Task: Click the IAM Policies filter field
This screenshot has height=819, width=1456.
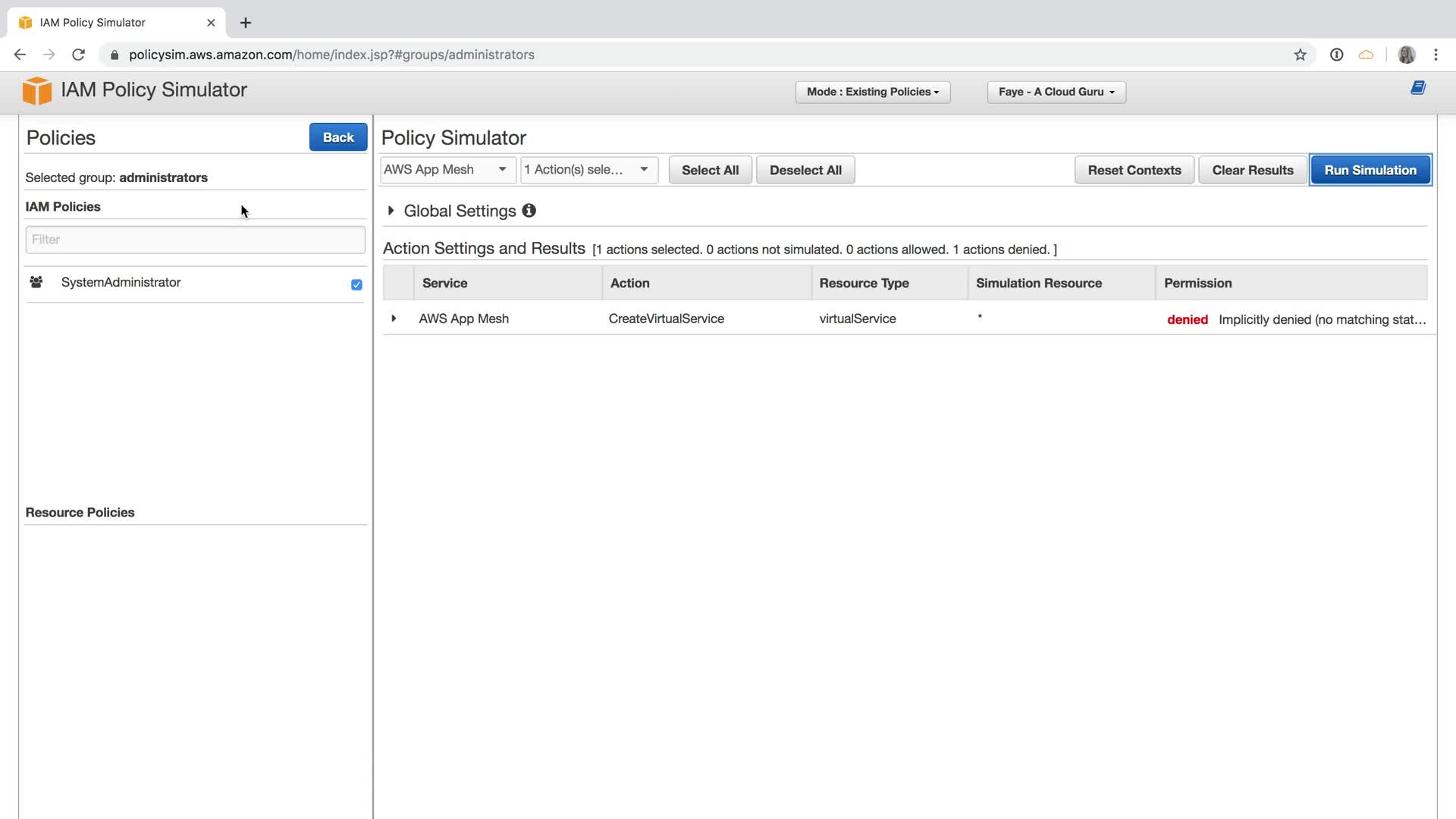Action: pos(195,240)
